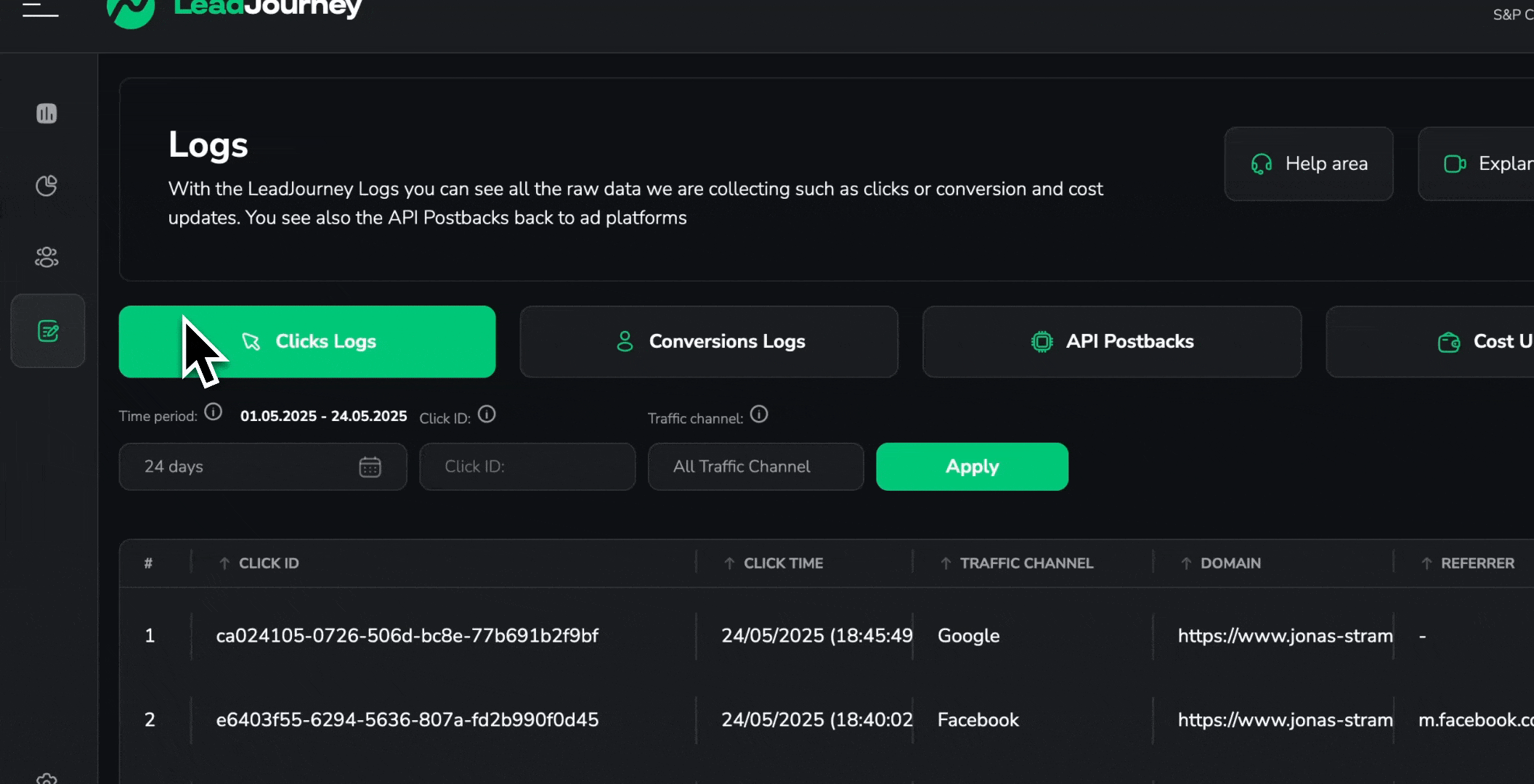
Task: Open the 24 days time period picker
Action: 263,467
